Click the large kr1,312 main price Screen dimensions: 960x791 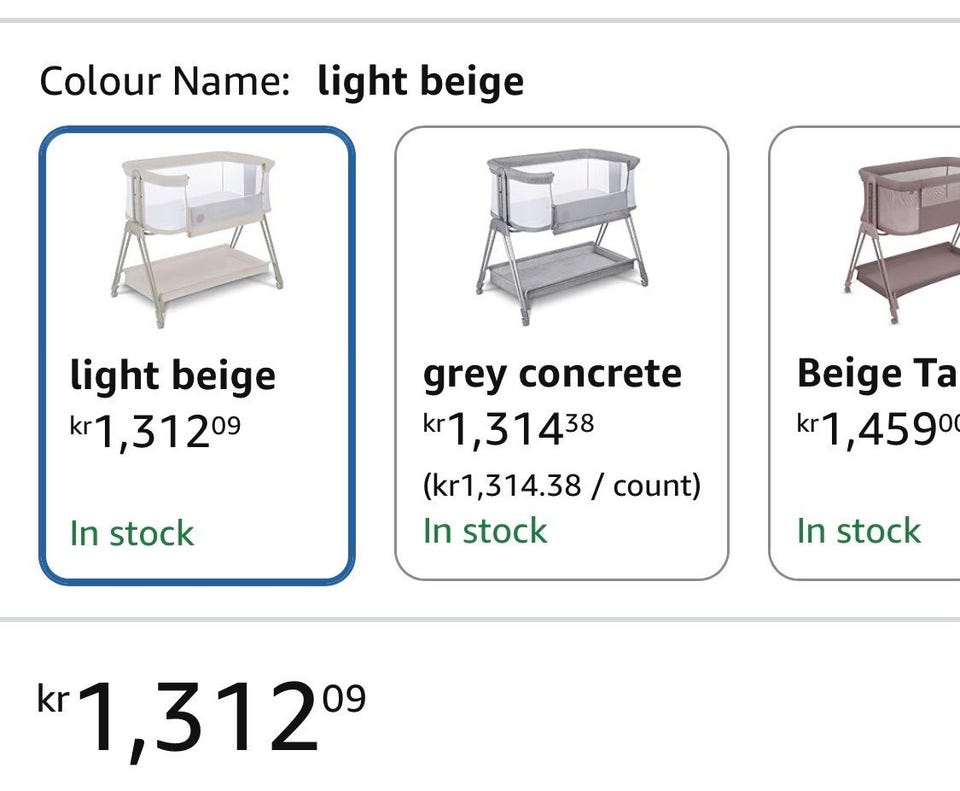[200, 718]
